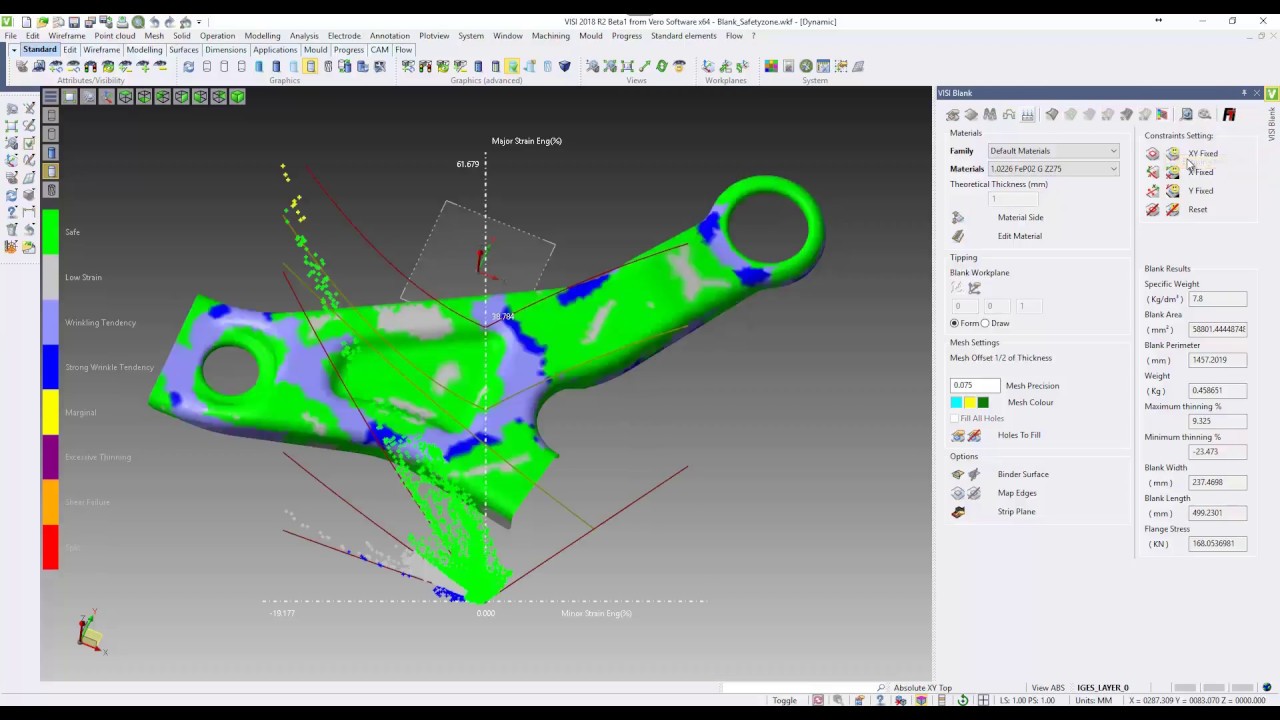Image resolution: width=1280 pixels, height=720 pixels.
Task: Click the Strip Plane label
Action: tap(1016, 512)
